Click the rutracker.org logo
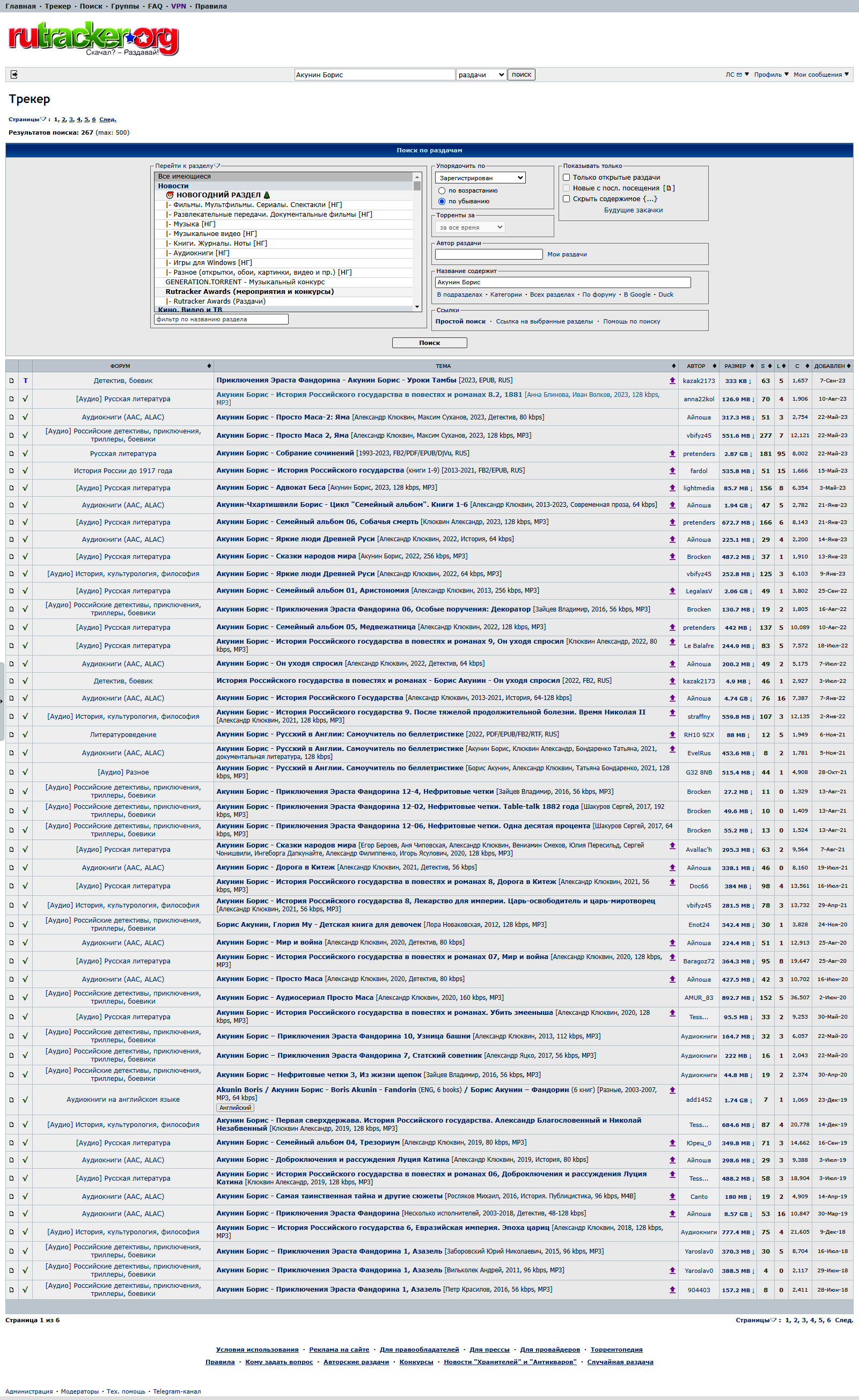This screenshot has height=1400, width=859. 93,38
